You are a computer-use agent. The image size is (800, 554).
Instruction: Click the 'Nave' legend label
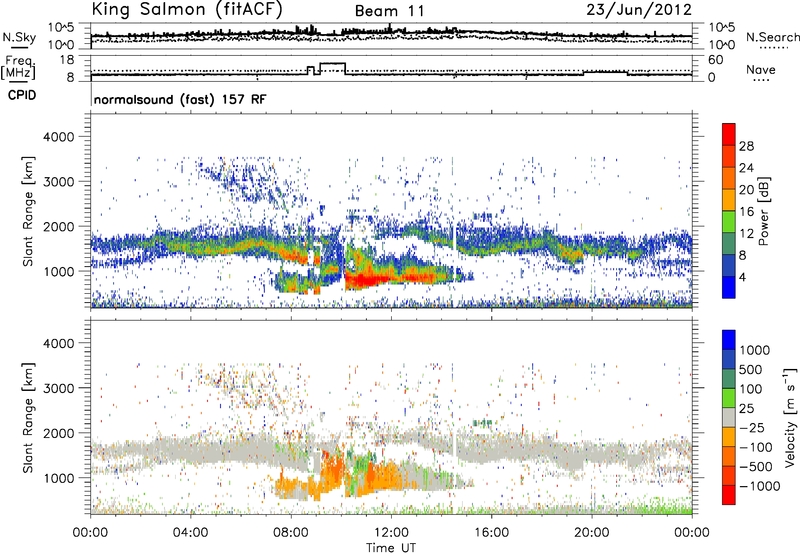761,70
